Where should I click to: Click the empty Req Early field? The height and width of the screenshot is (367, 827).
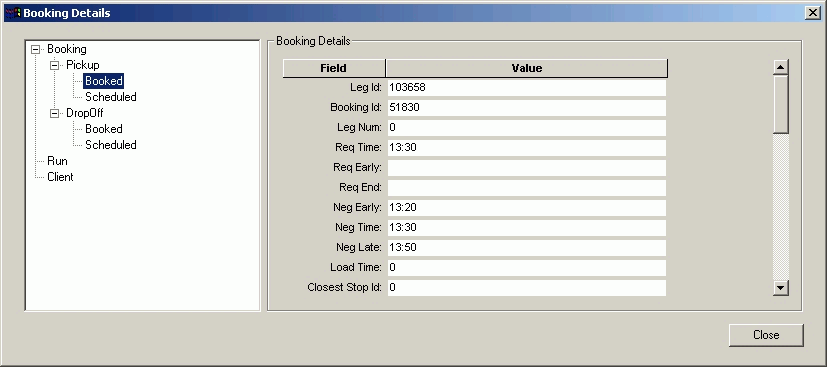click(527, 168)
